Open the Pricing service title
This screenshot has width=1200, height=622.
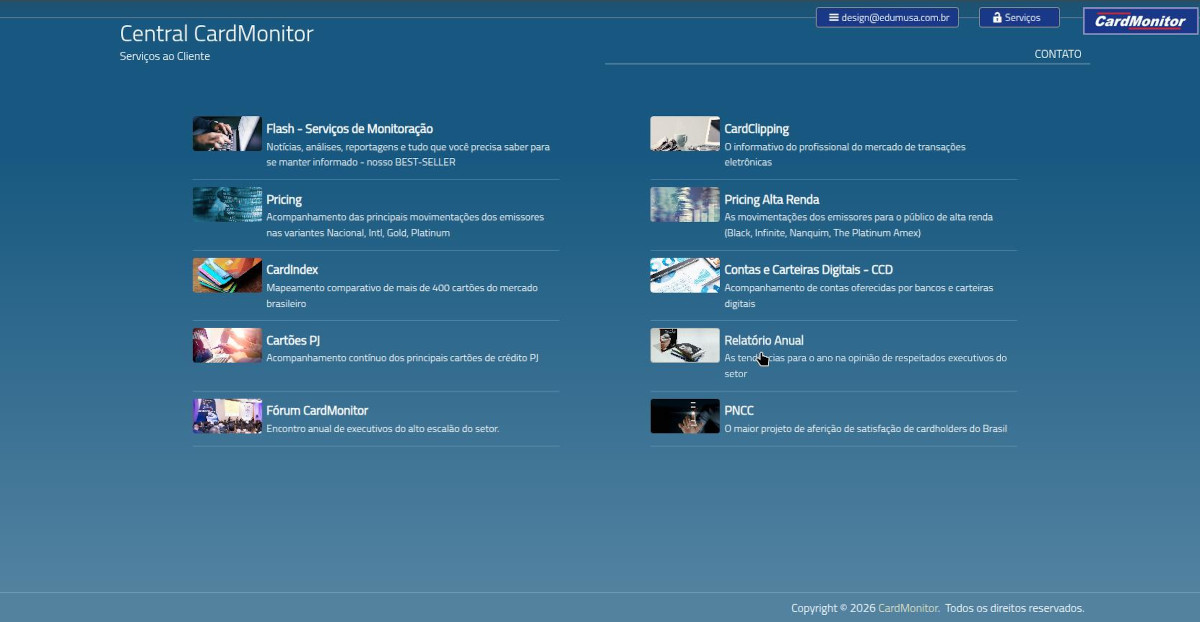[284, 200]
